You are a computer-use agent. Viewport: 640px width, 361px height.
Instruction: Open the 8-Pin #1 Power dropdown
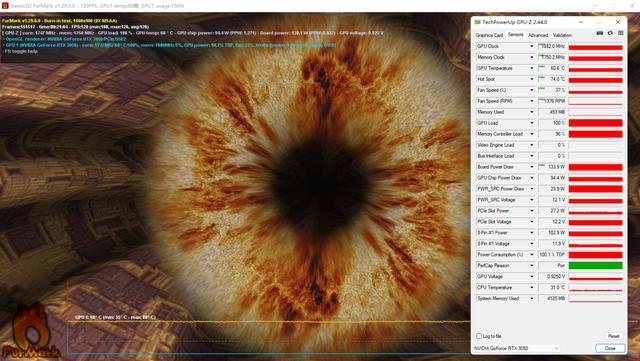pos(531,233)
